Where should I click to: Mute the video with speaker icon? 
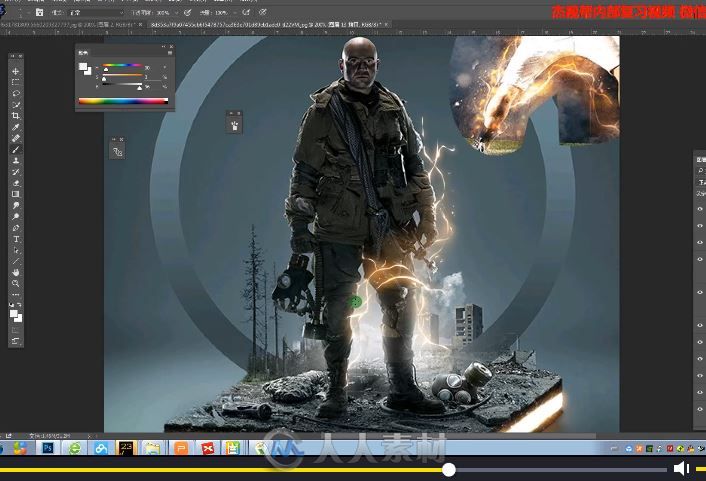click(x=681, y=469)
